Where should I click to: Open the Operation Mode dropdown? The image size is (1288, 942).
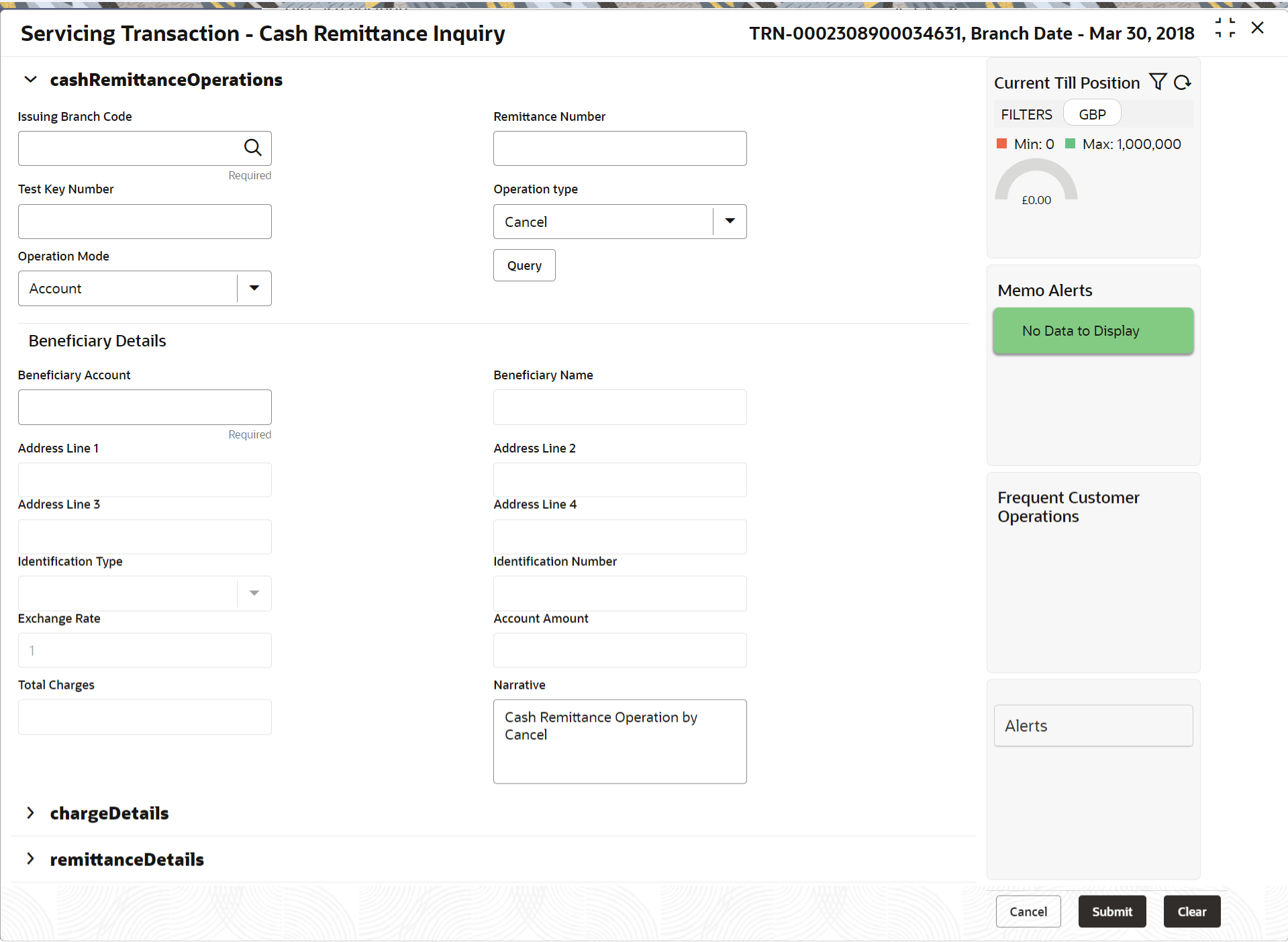coord(254,289)
